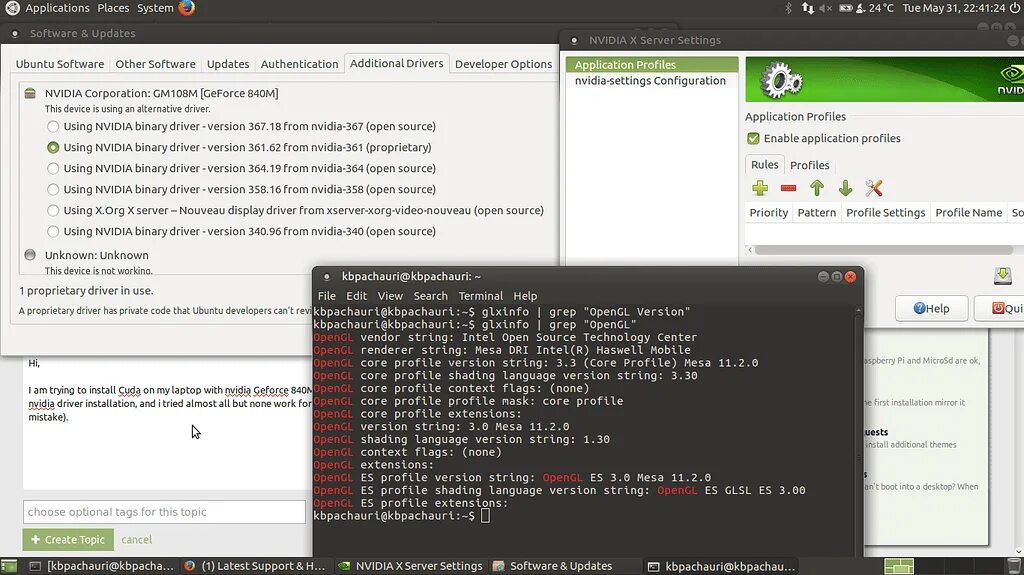Open the Terminal menu in terminal window
Viewport: 1024px width, 575px height.
click(481, 295)
